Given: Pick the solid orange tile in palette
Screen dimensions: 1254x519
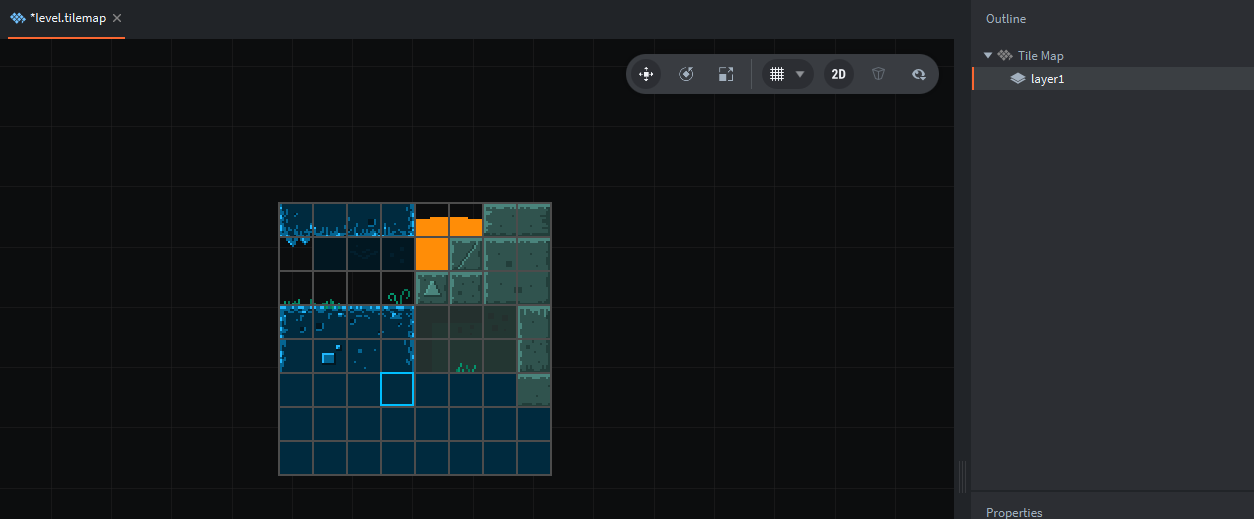Looking at the screenshot, I should pyautogui.click(x=431, y=254).
